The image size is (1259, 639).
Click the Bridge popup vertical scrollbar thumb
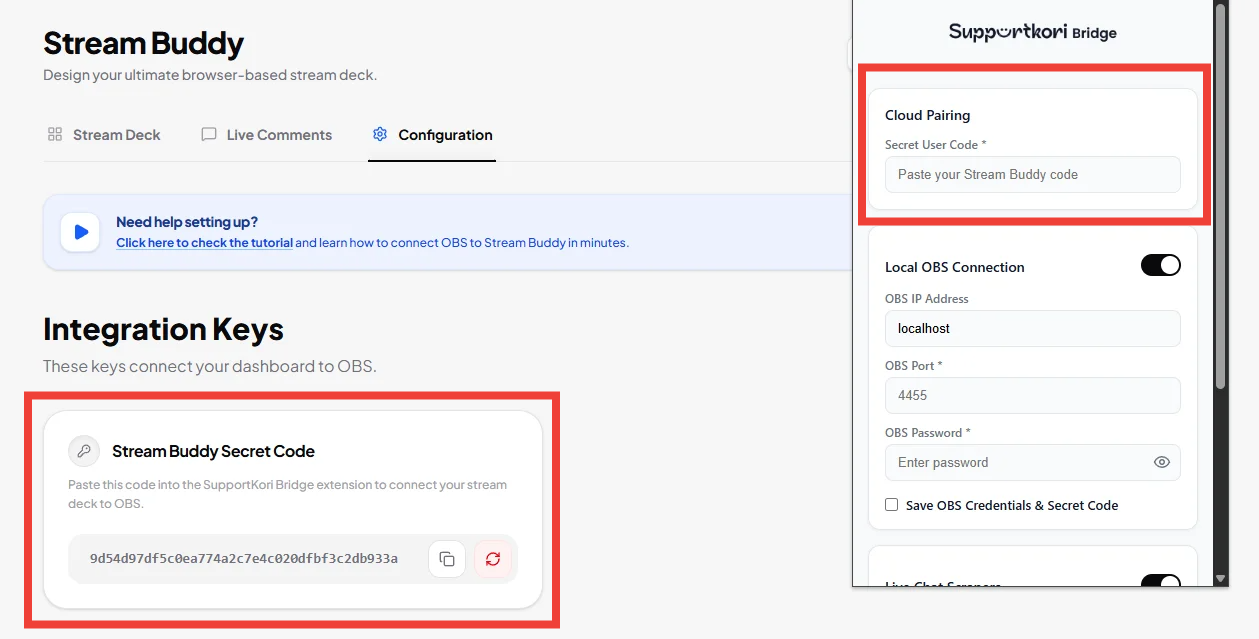(1220, 195)
